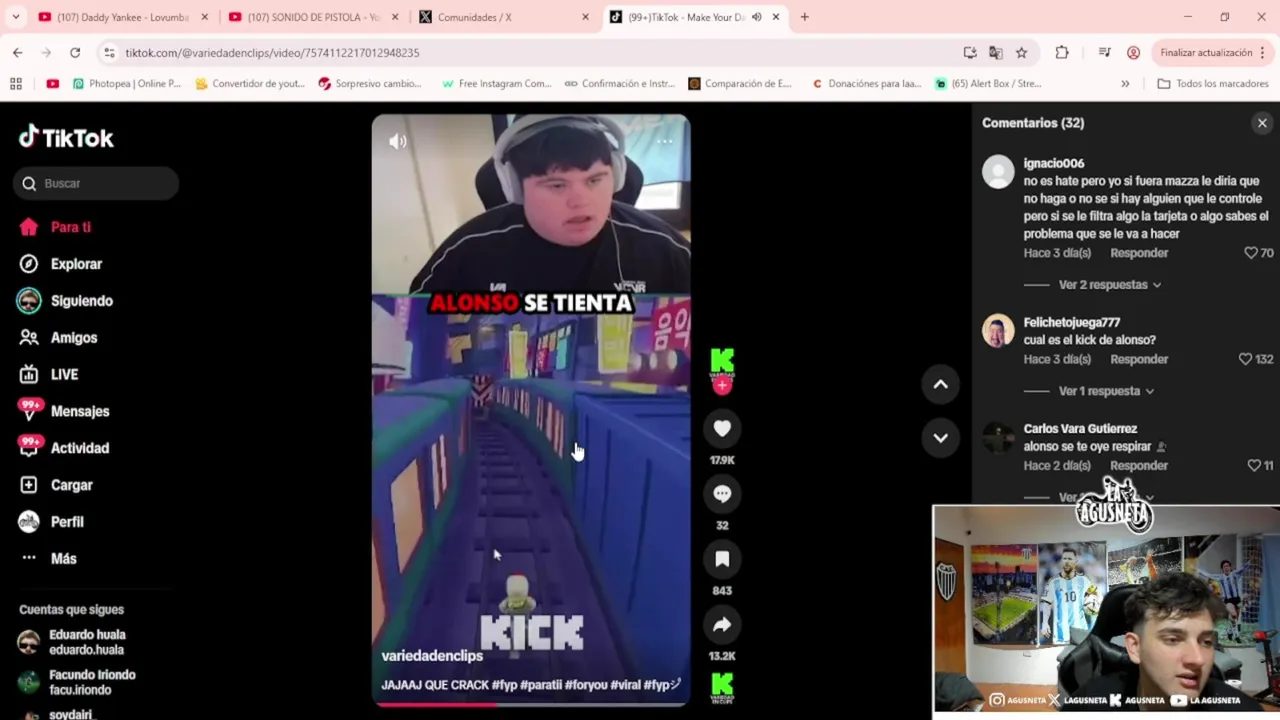
Task: Open the browser apps grid icon
Action: (x=16, y=84)
